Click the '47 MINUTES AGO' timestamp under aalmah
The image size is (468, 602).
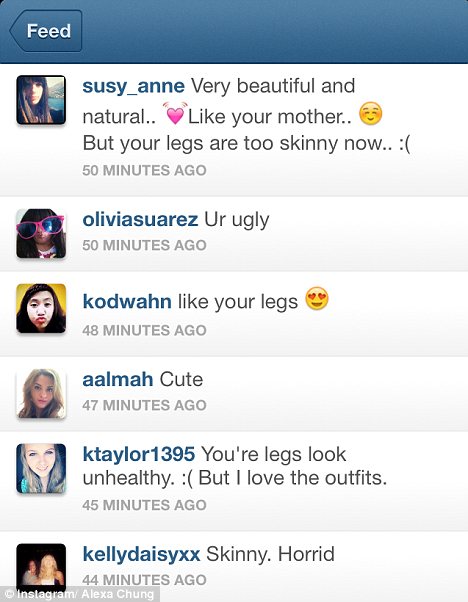pos(144,405)
